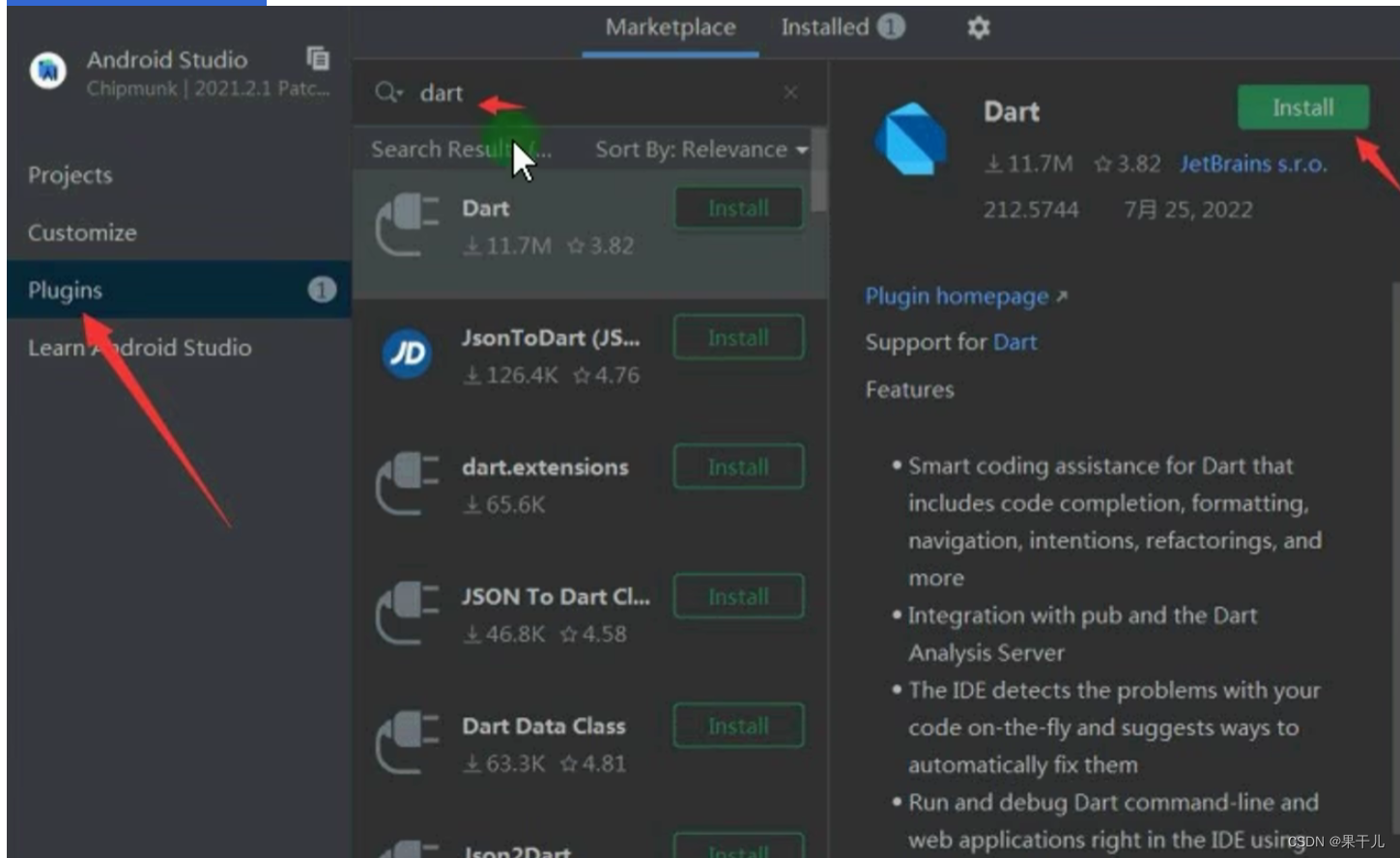This screenshot has width=1400, height=858.
Task: Open Projects in the sidebar
Action: [71, 175]
